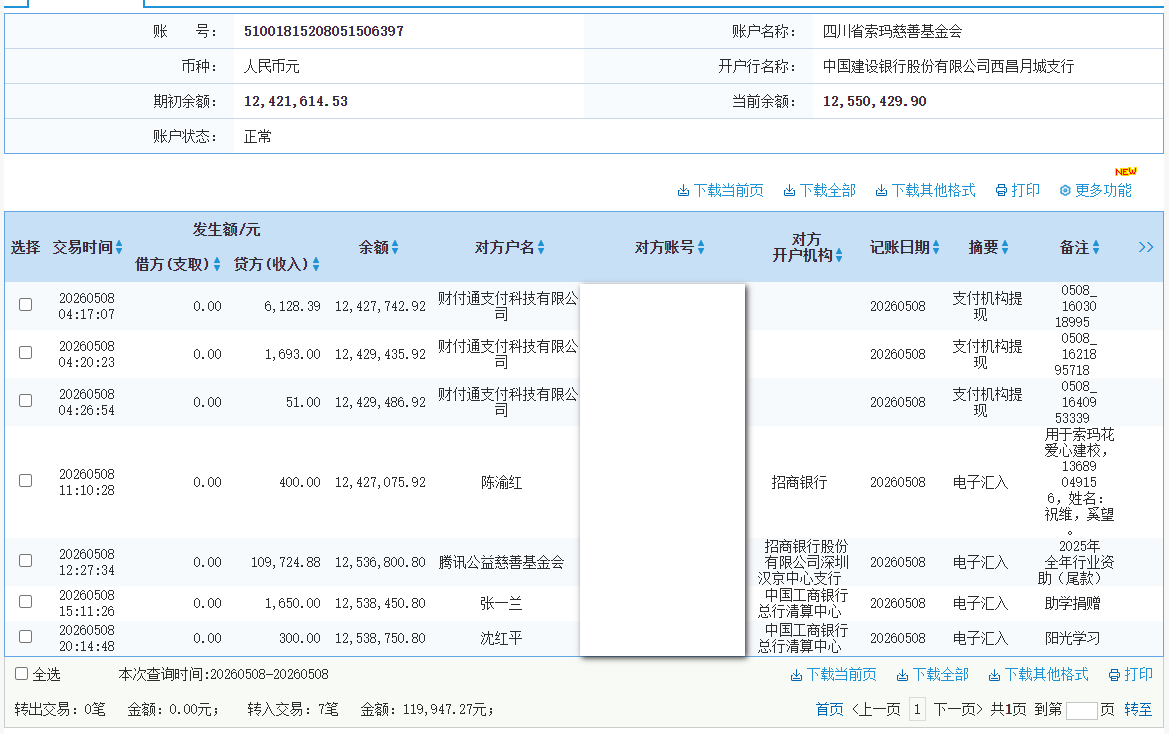Sort by 余额 column arrows
1169x734 pixels.
[x=395, y=247]
